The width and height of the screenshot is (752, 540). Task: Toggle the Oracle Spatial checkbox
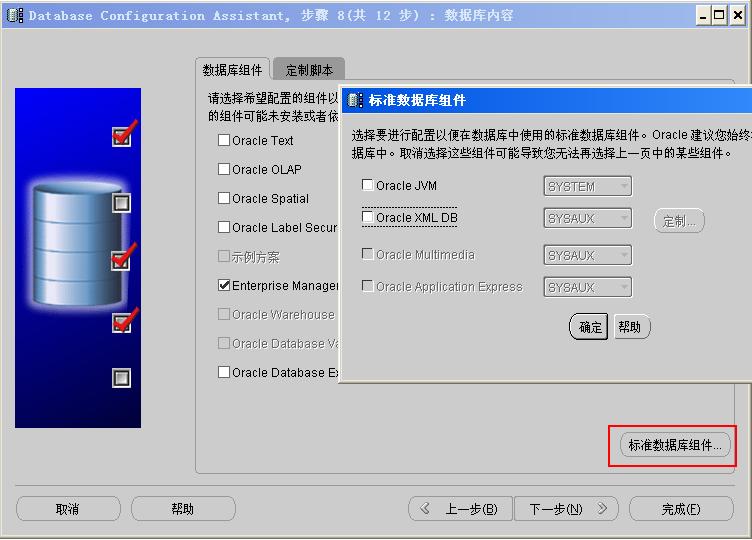(x=224, y=198)
